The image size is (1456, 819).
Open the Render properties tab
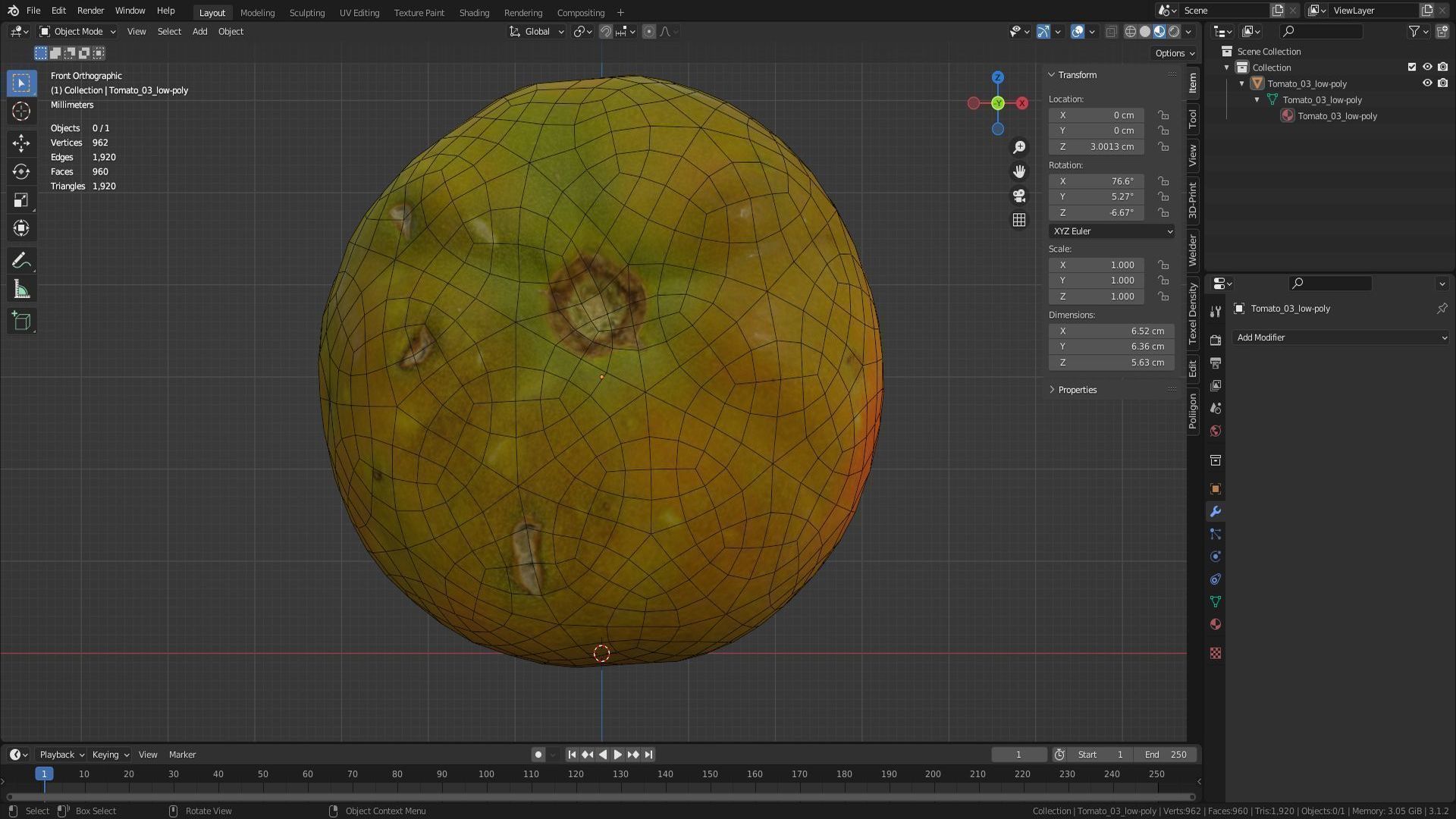1216,340
